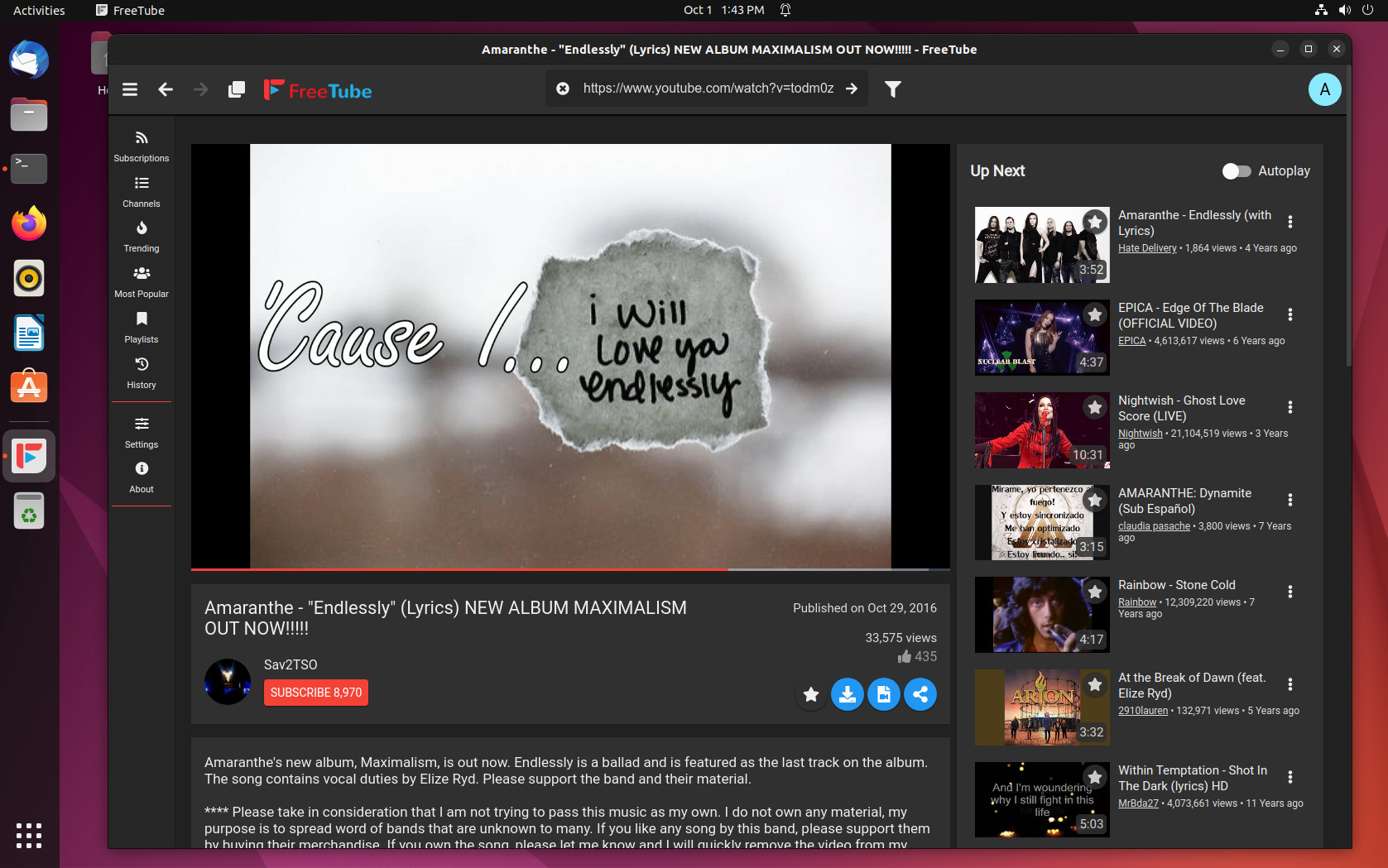Open Files from the Ubuntu dock

coord(29,115)
